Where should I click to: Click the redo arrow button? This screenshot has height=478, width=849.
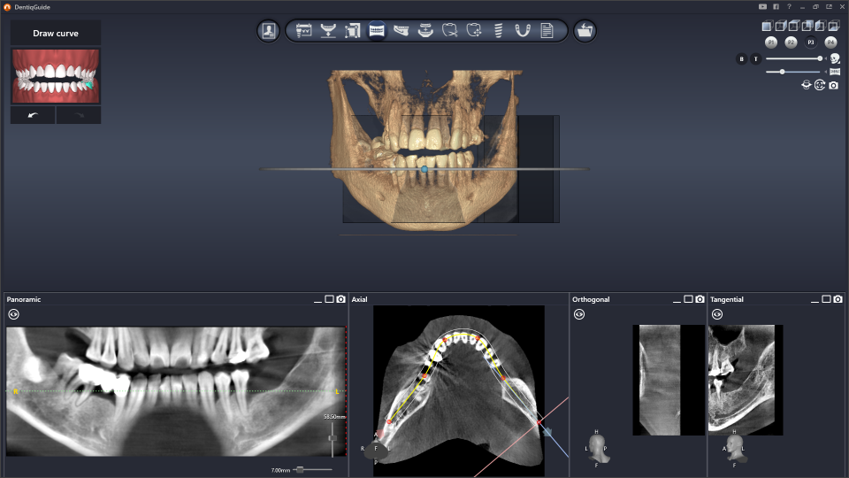point(79,115)
